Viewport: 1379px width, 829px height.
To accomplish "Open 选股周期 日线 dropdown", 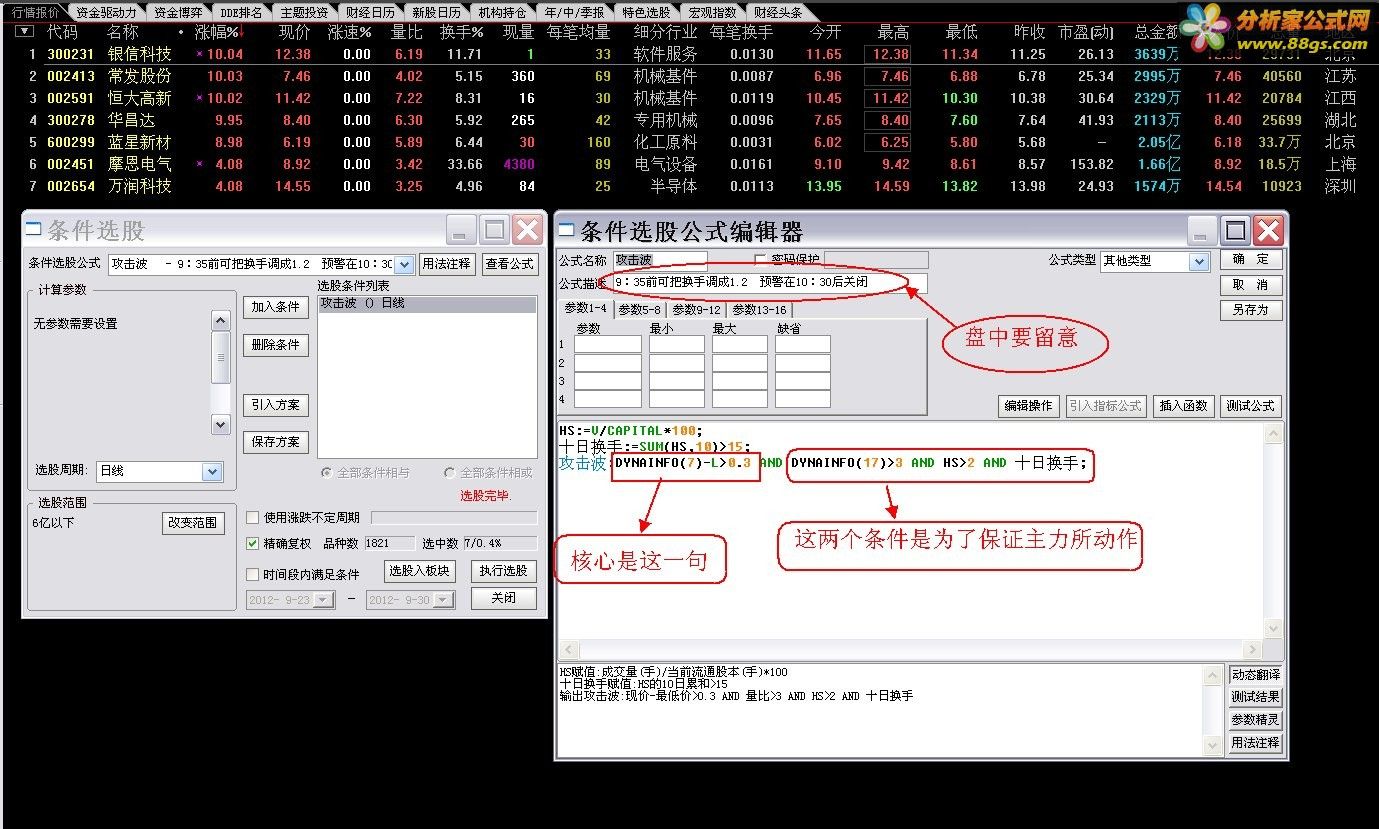I will (212, 471).
